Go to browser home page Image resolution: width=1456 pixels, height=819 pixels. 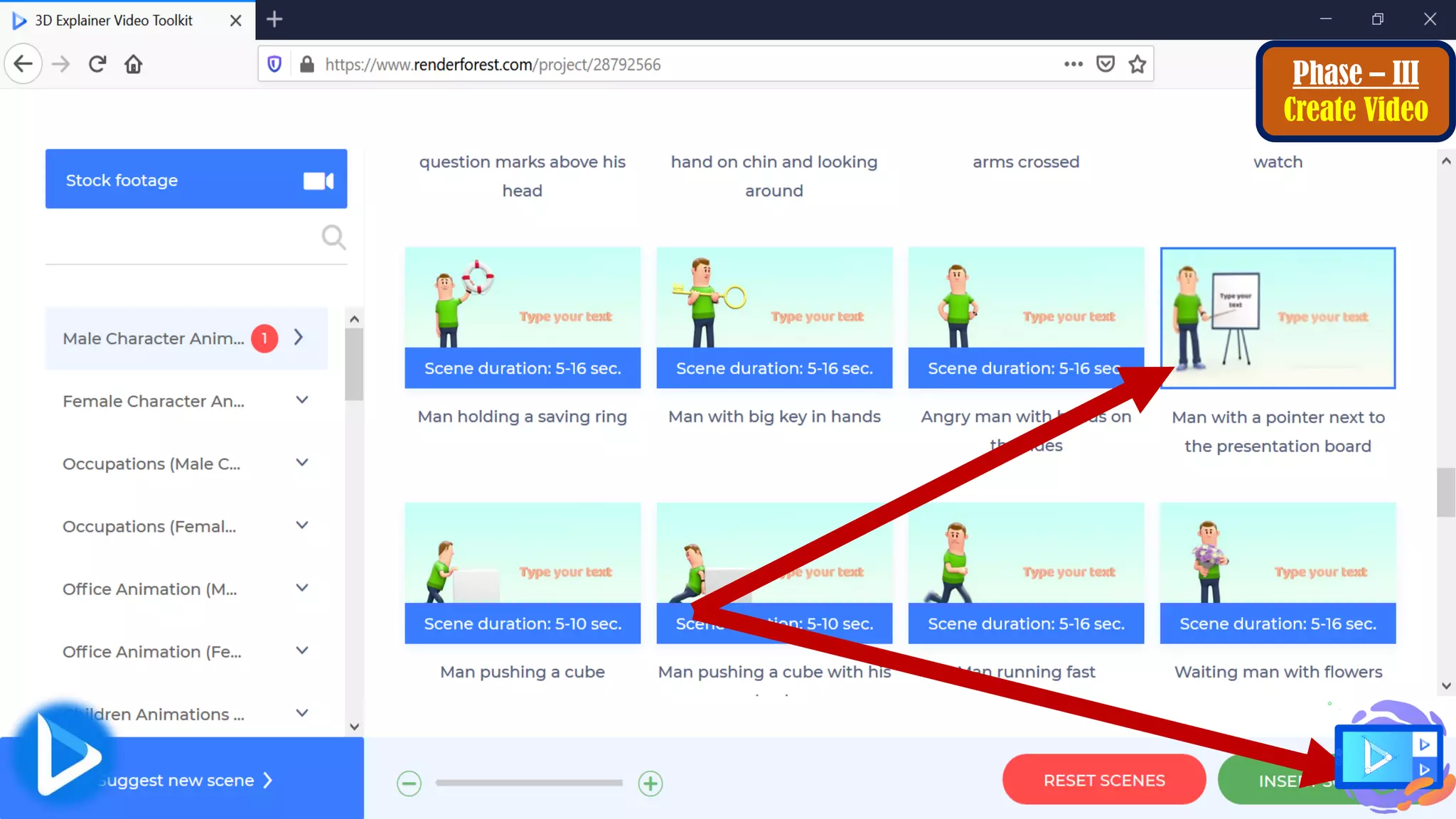pos(134,65)
